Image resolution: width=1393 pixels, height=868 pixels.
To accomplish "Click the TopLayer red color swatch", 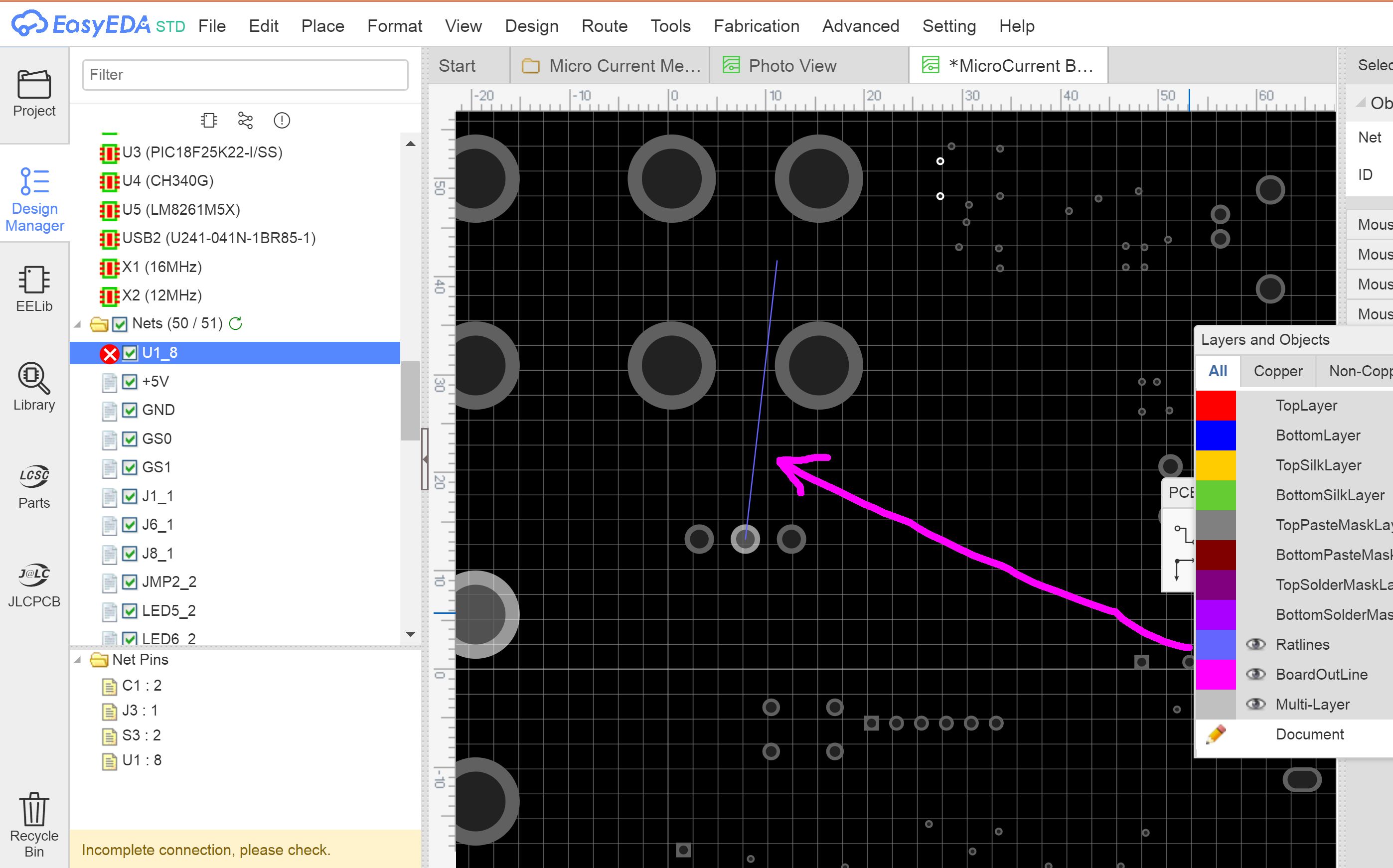I will point(1216,405).
